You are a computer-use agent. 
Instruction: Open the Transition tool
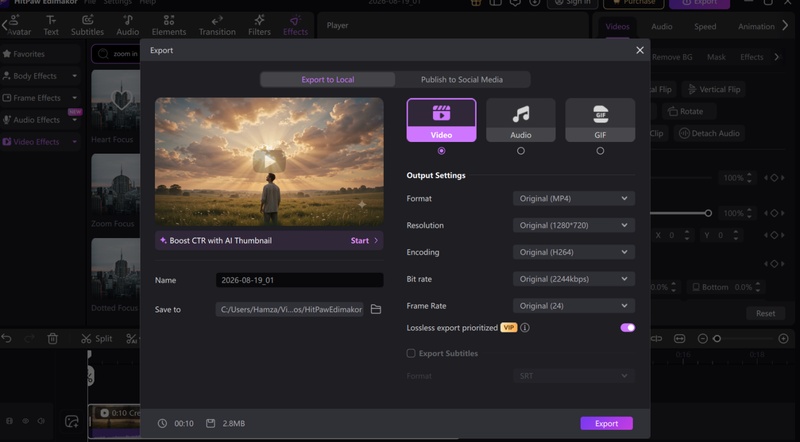pyautogui.click(x=217, y=26)
